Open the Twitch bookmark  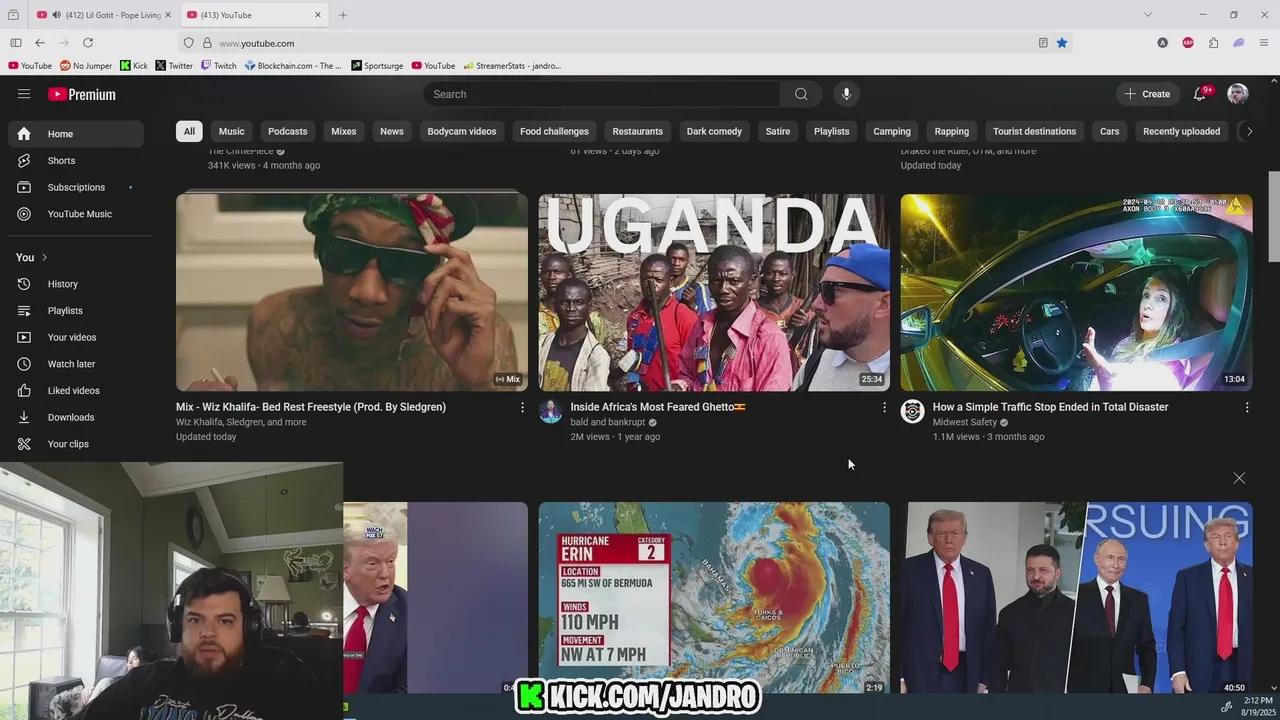click(219, 66)
